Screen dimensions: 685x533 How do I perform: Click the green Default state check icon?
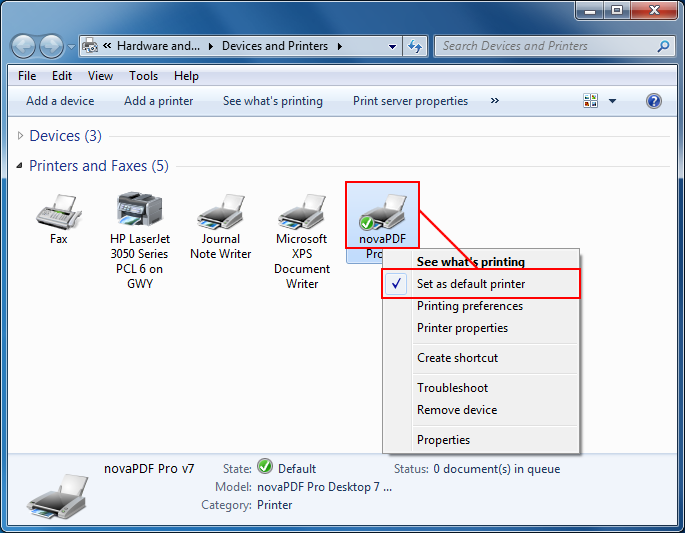265,467
